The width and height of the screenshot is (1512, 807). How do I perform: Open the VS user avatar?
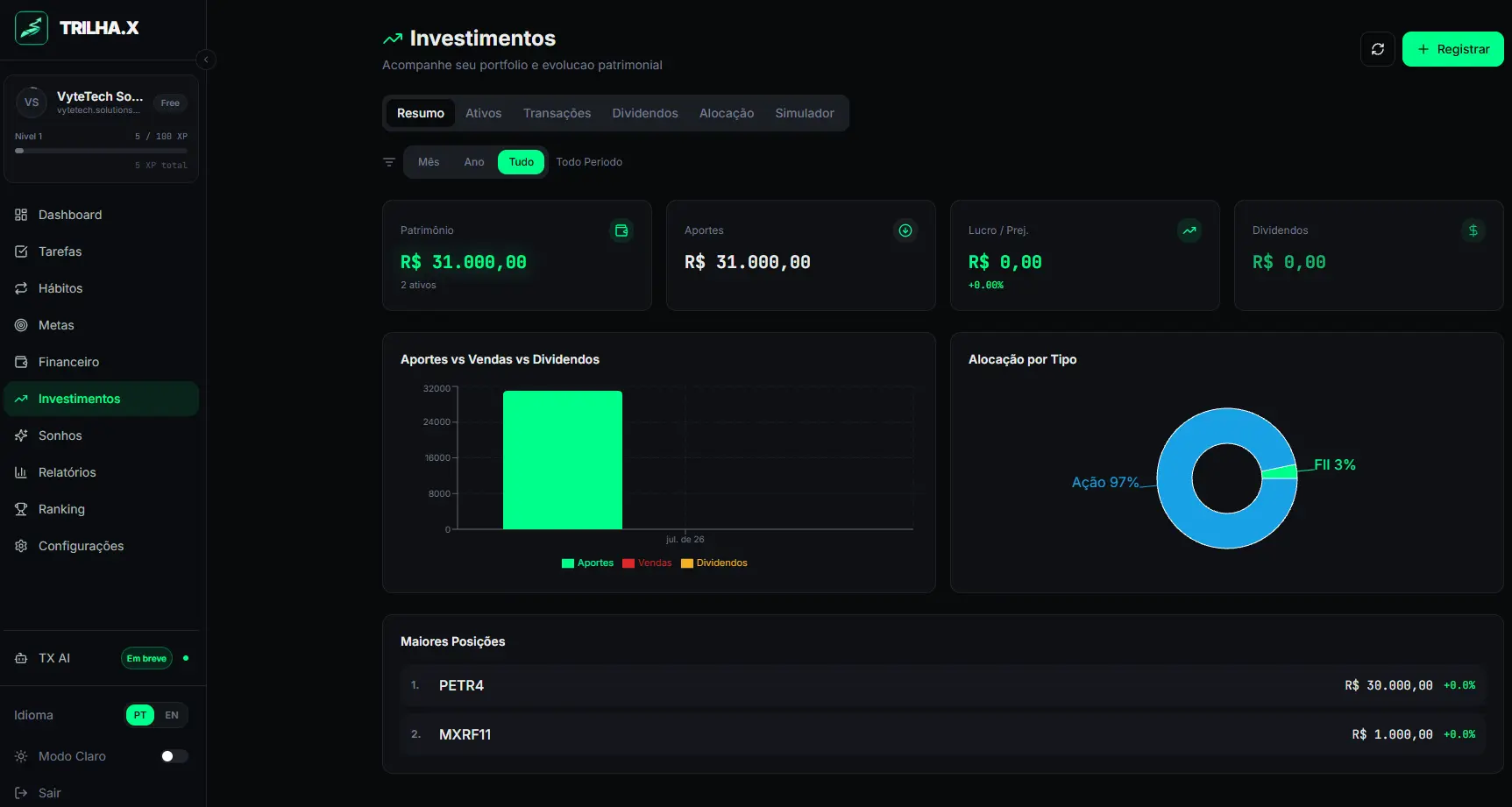click(32, 103)
